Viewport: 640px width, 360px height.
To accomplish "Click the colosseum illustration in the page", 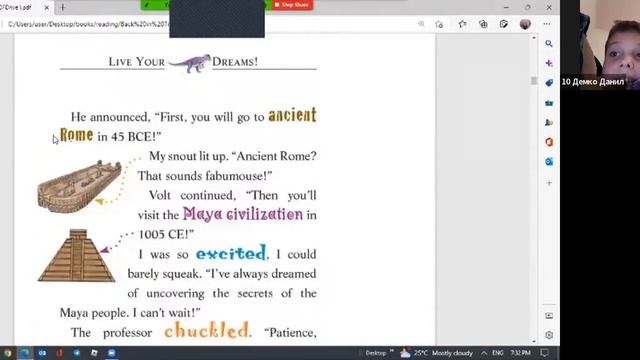I will 80,186.
